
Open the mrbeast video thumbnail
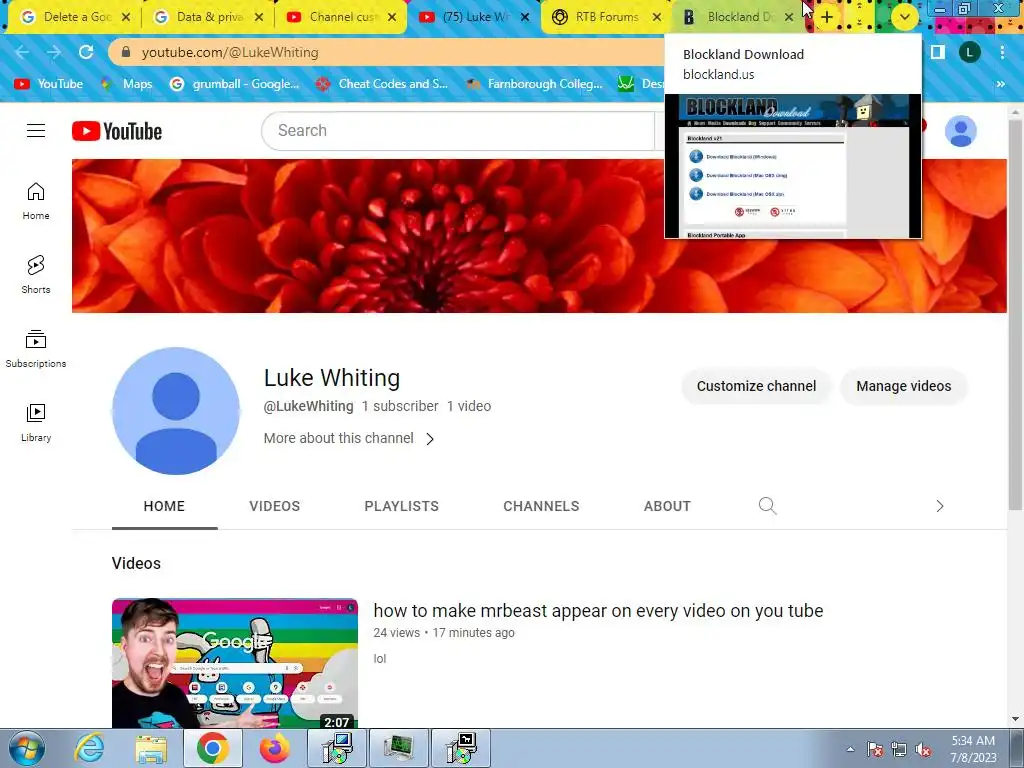[235, 664]
